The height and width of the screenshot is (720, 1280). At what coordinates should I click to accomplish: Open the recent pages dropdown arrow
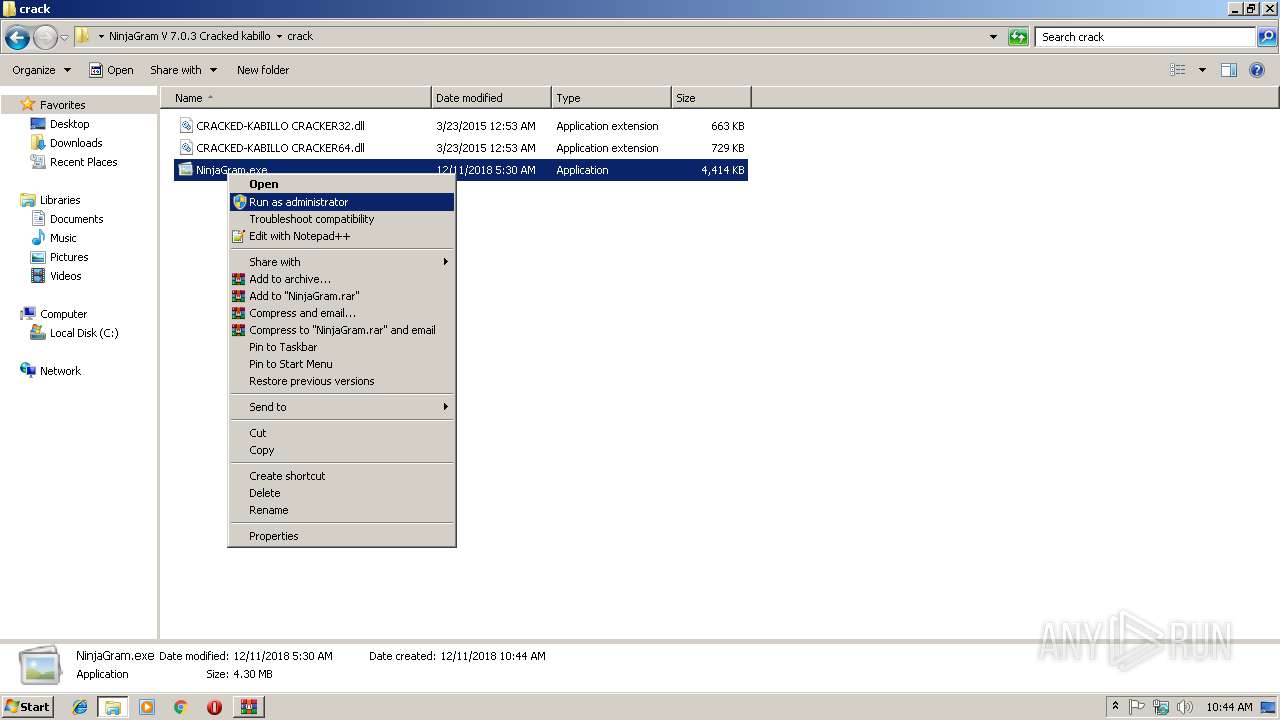point(65,38)
